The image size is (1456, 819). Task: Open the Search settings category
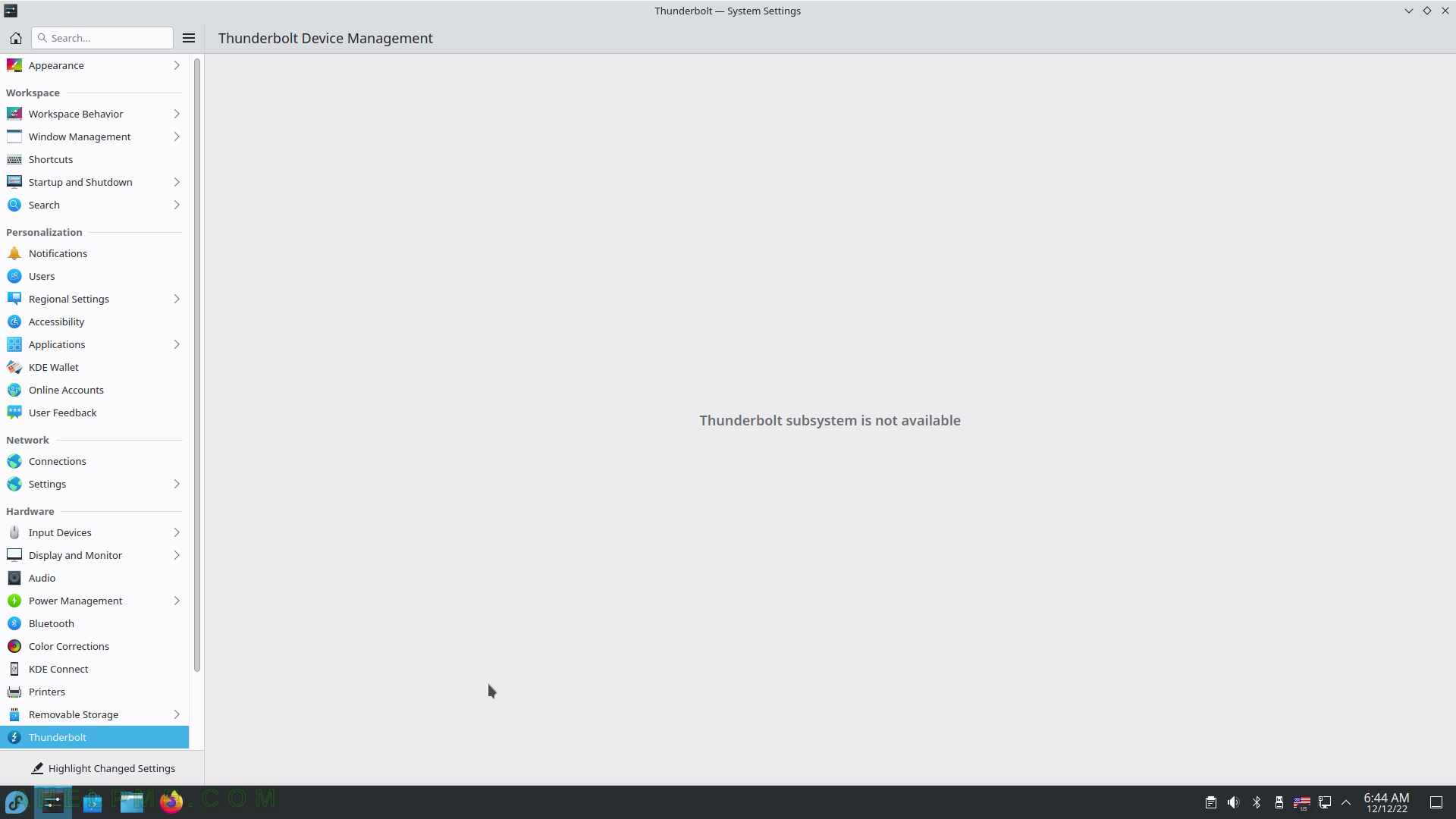pos(94,205)
